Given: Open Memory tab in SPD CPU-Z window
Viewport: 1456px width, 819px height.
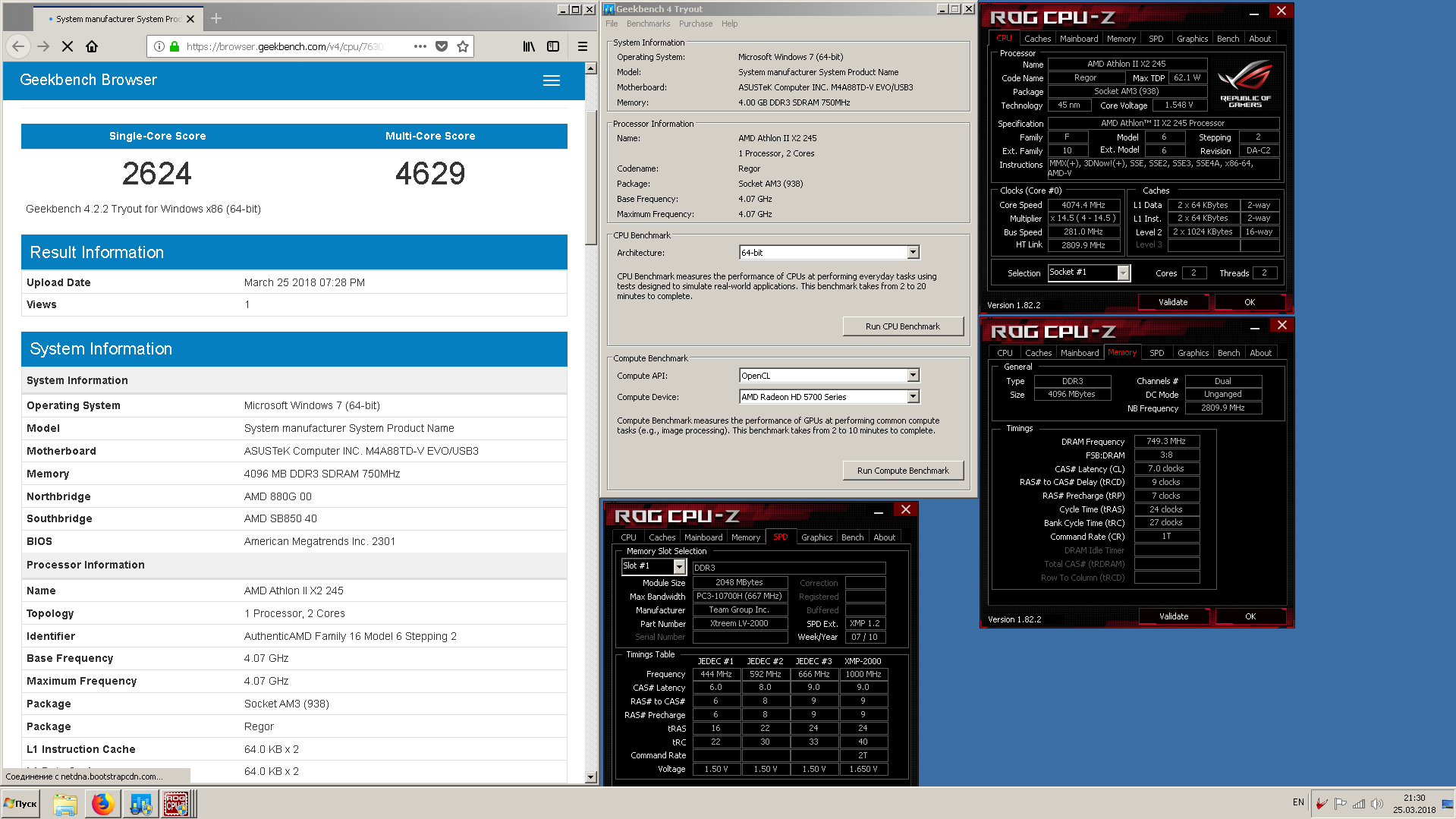Looking at the screenshot, I should 745,537.
